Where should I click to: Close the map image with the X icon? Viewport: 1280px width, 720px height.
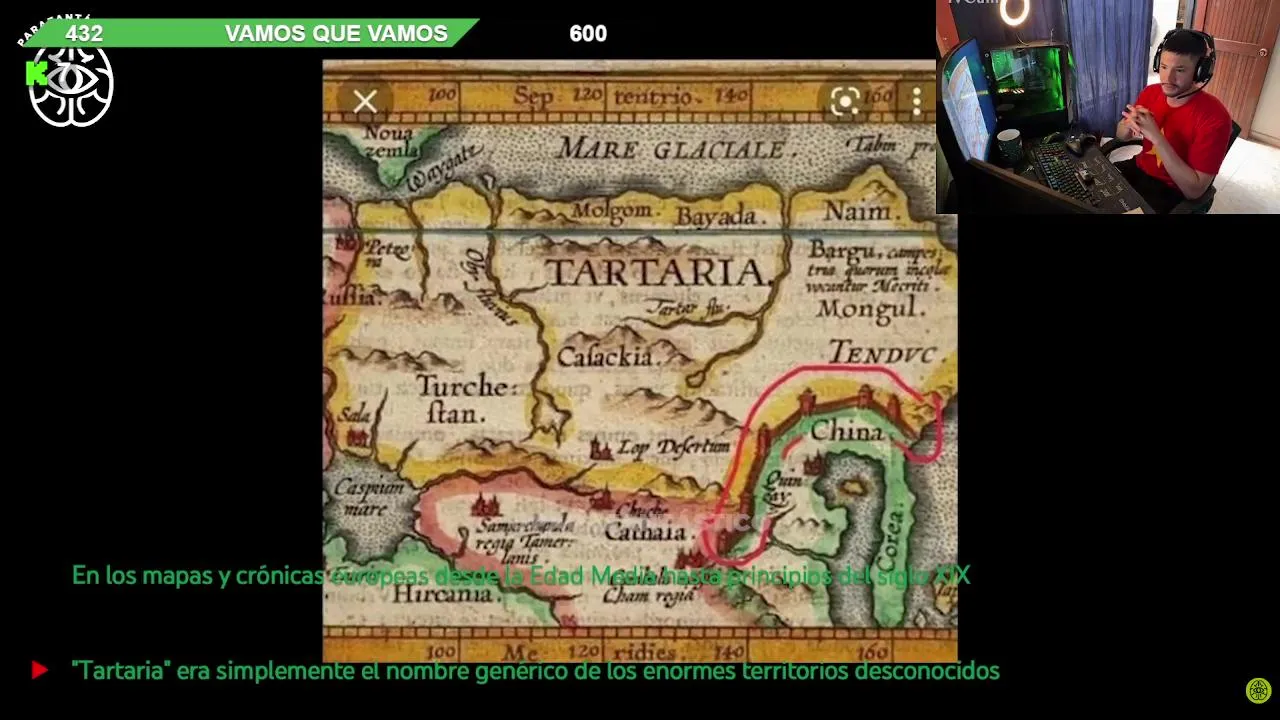click(x=365, y=101)
